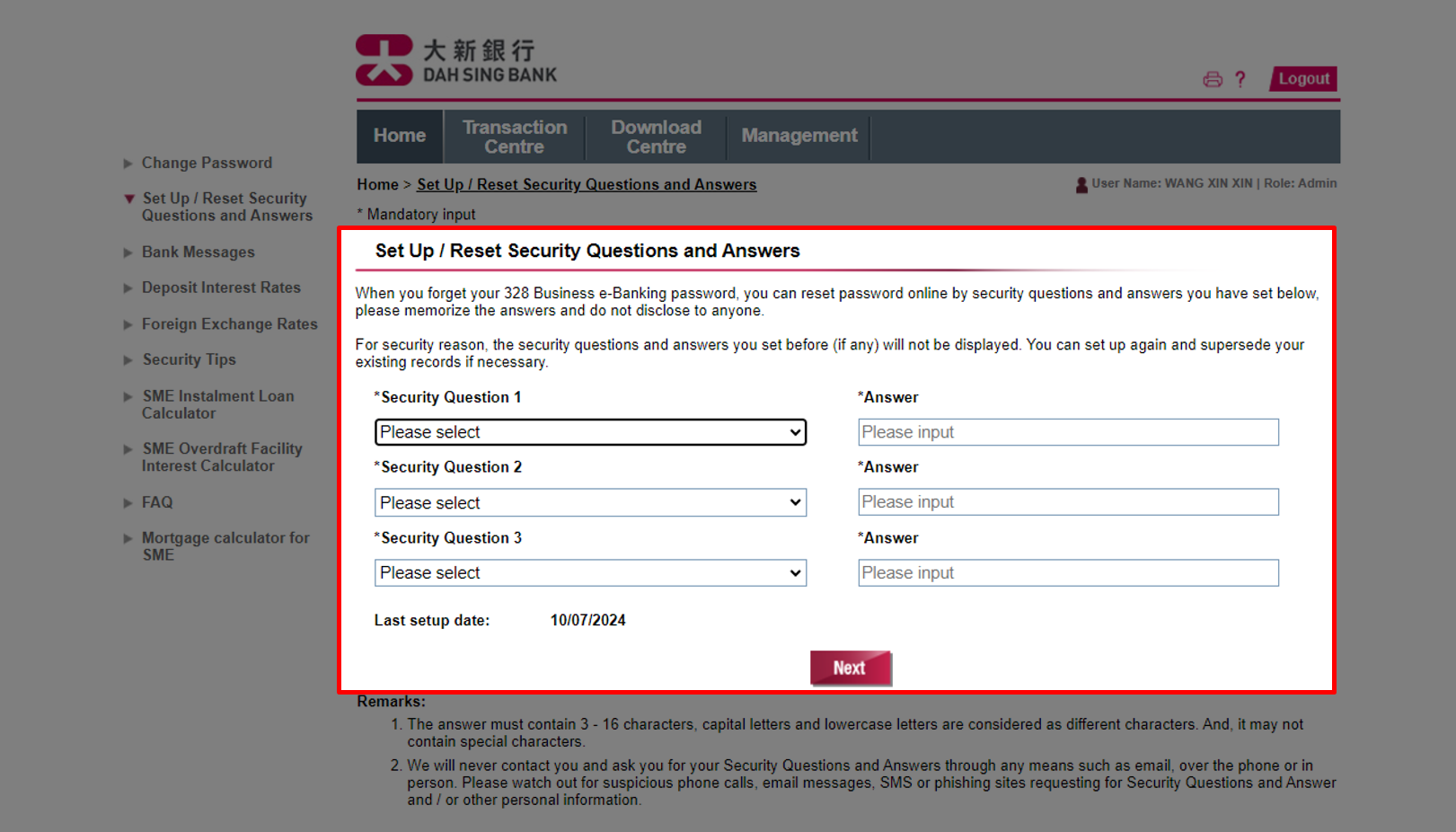Open Change Password in the sidebar

[x=207, y=164]
